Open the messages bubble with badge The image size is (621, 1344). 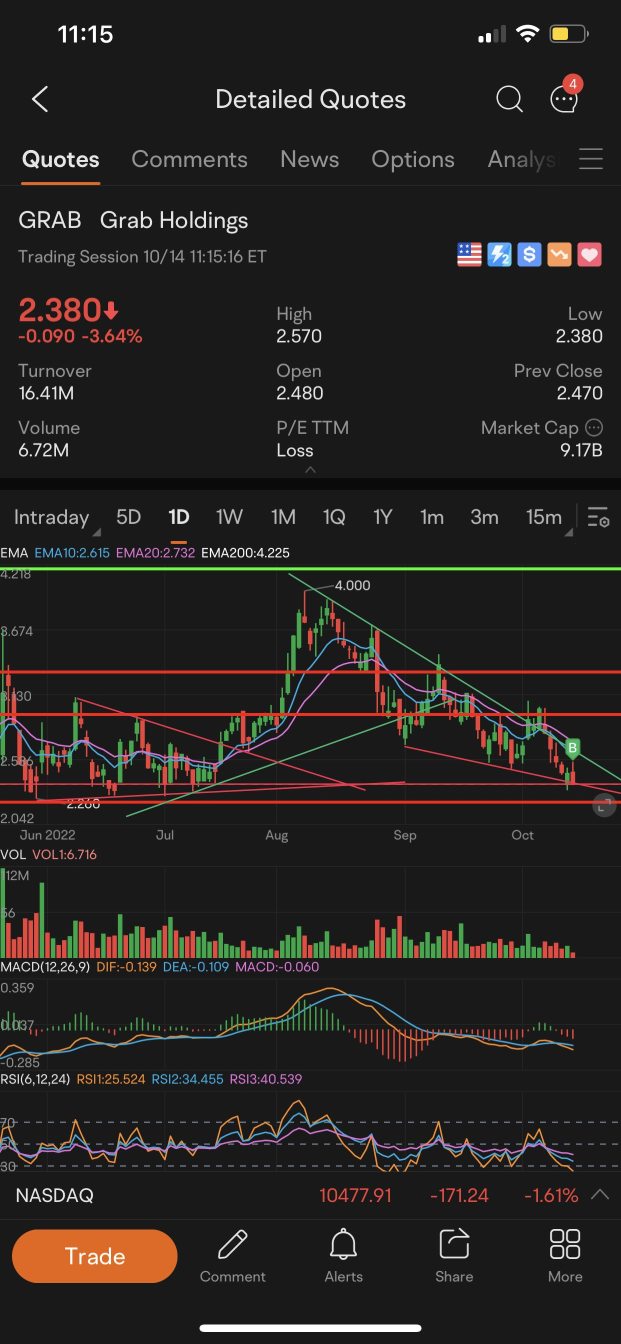coord(565,98)
